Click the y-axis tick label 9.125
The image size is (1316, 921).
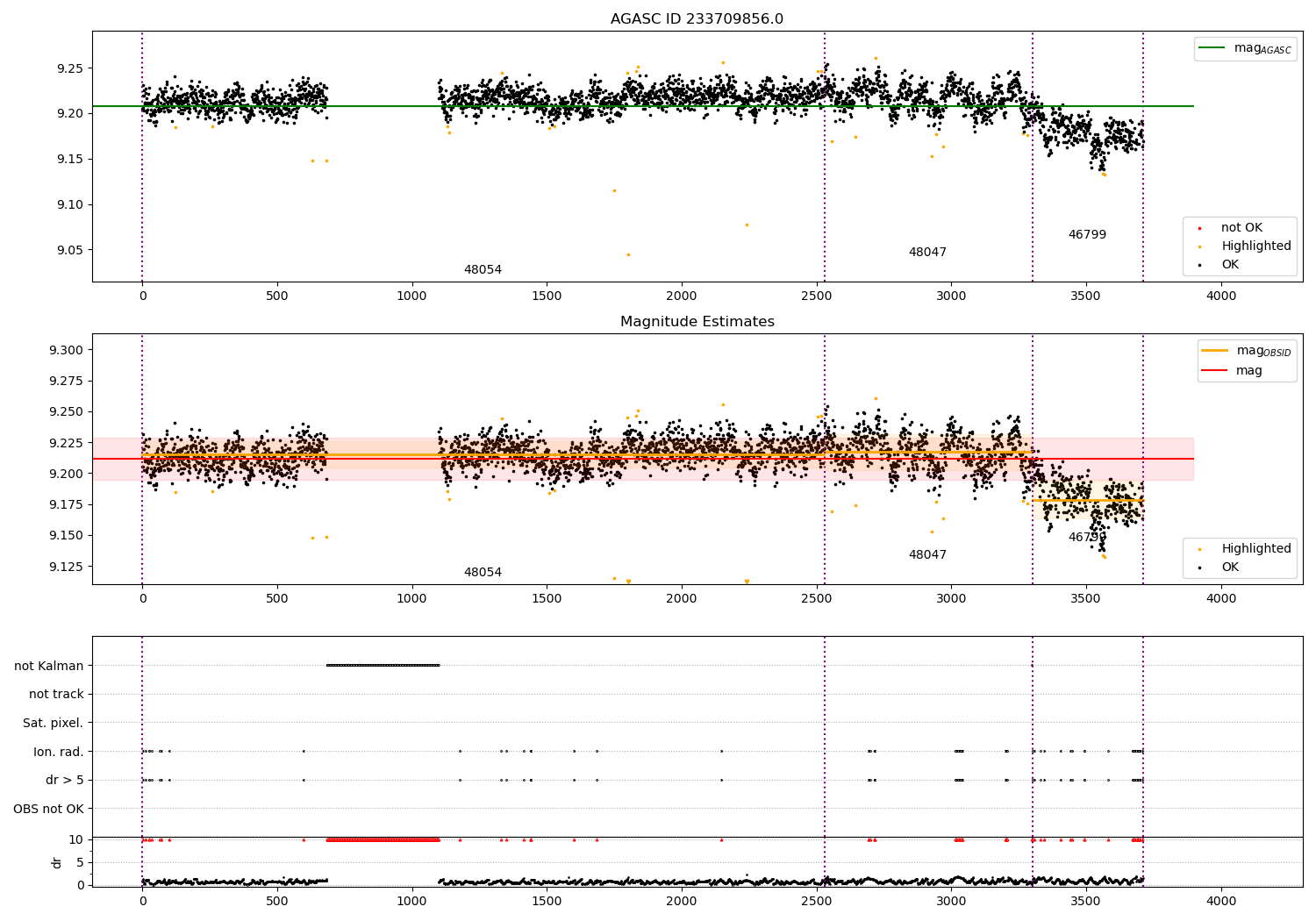point(67,567)
